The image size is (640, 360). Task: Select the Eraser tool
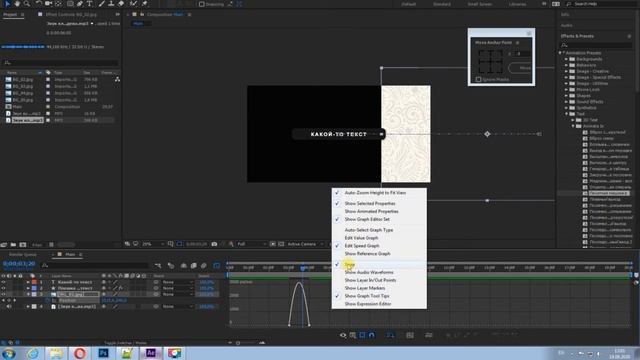point(121,4)
